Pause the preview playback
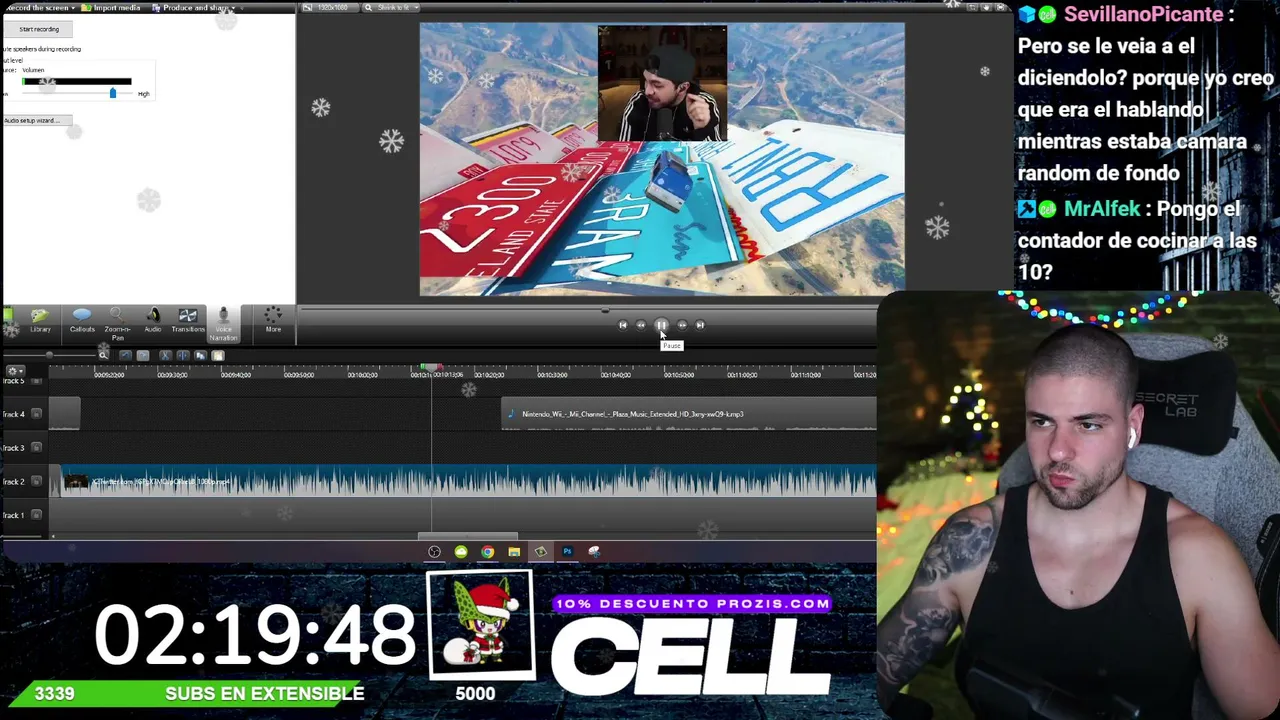The image size is (1280, 720). tap(661, 325)
